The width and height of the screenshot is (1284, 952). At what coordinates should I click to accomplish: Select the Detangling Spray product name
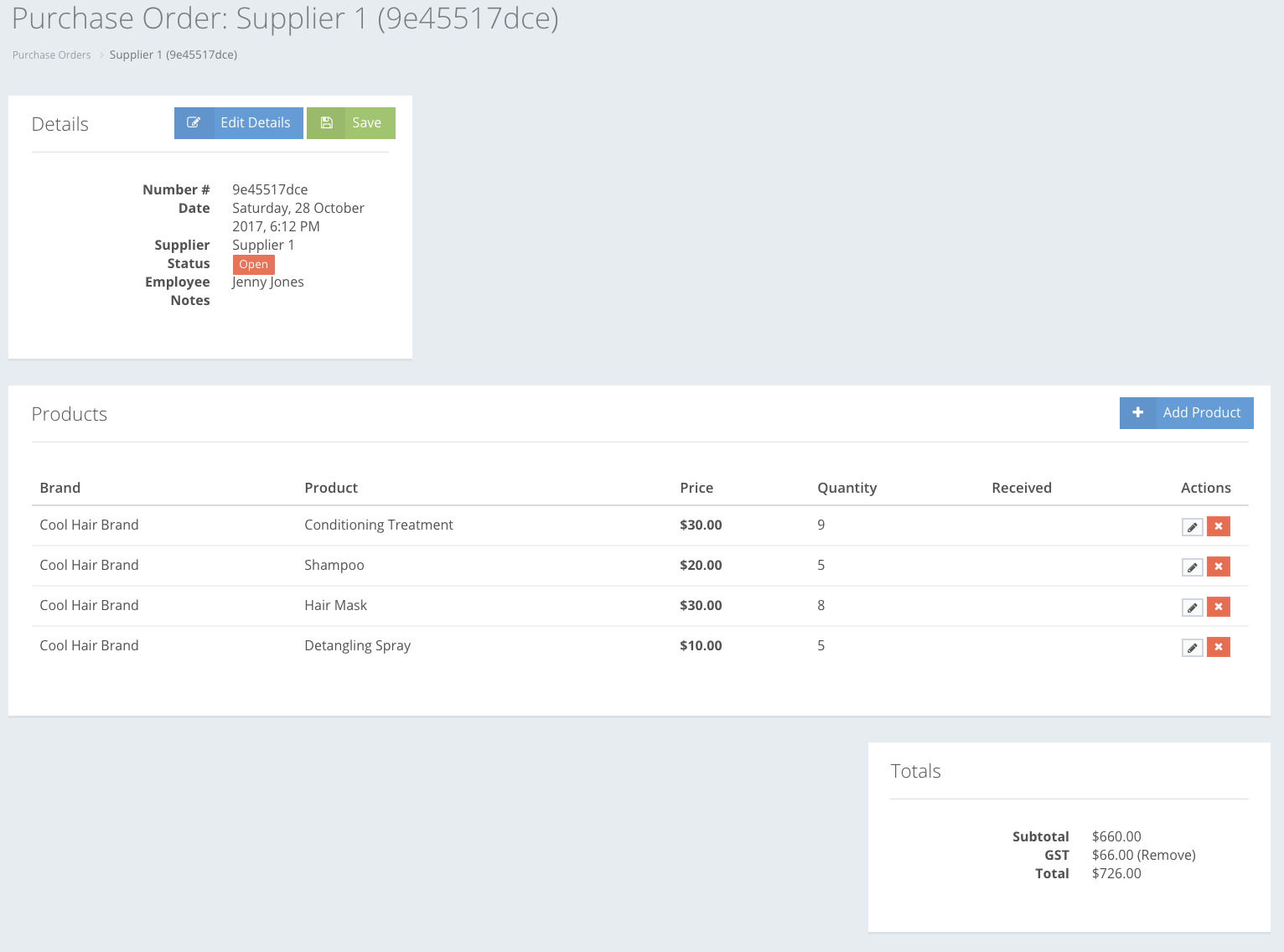point(358,645)
